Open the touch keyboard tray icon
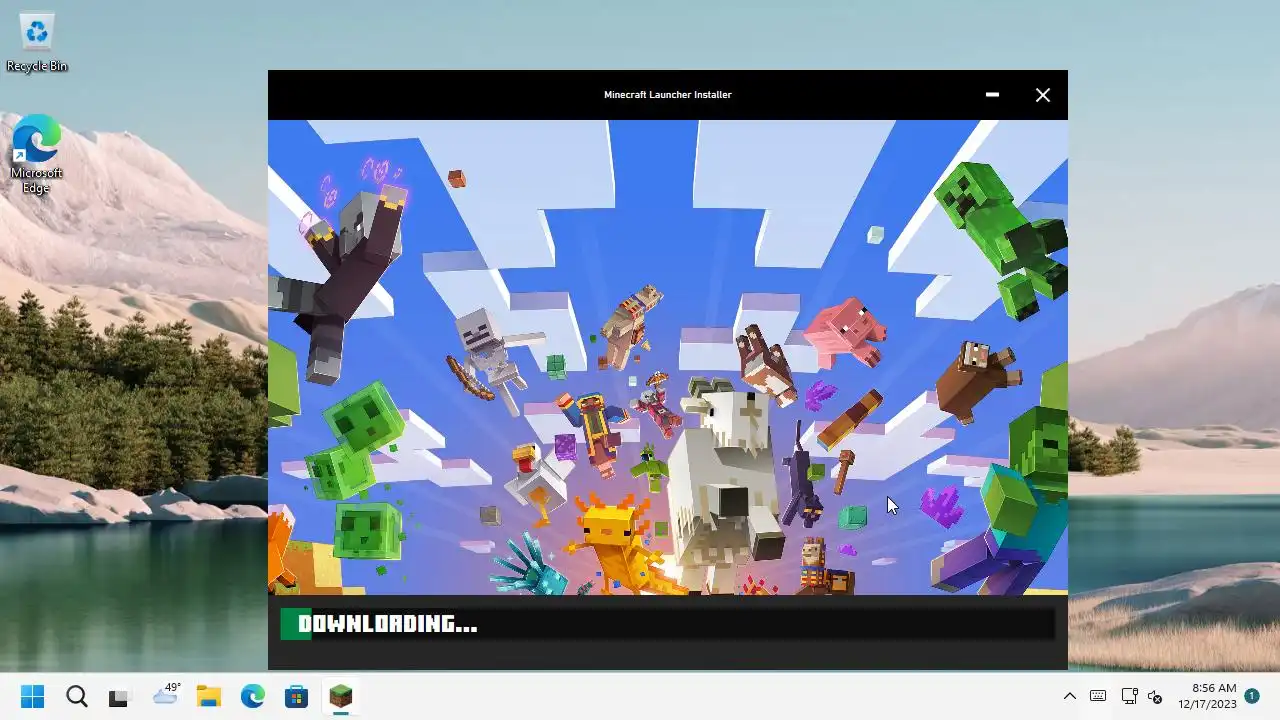This screenshot has width=1280, height=720. (1098, 697)
